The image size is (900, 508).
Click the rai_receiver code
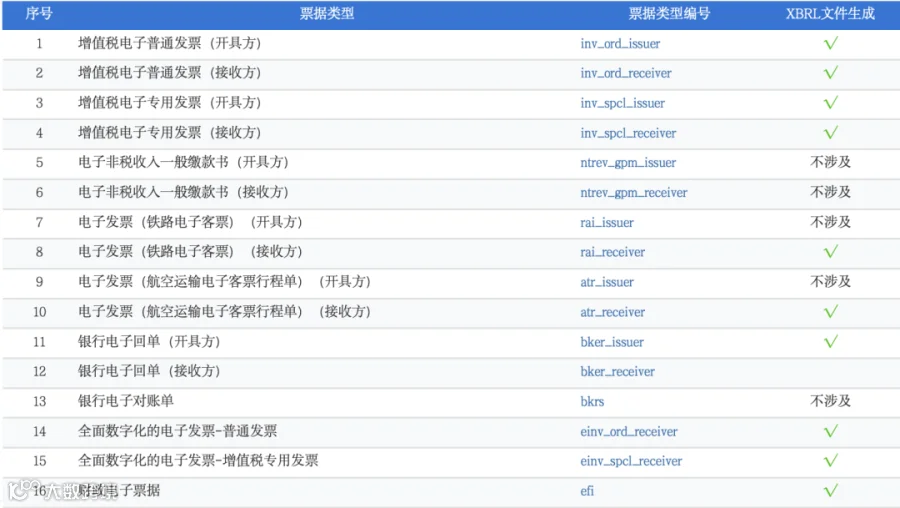pos(612,252)
